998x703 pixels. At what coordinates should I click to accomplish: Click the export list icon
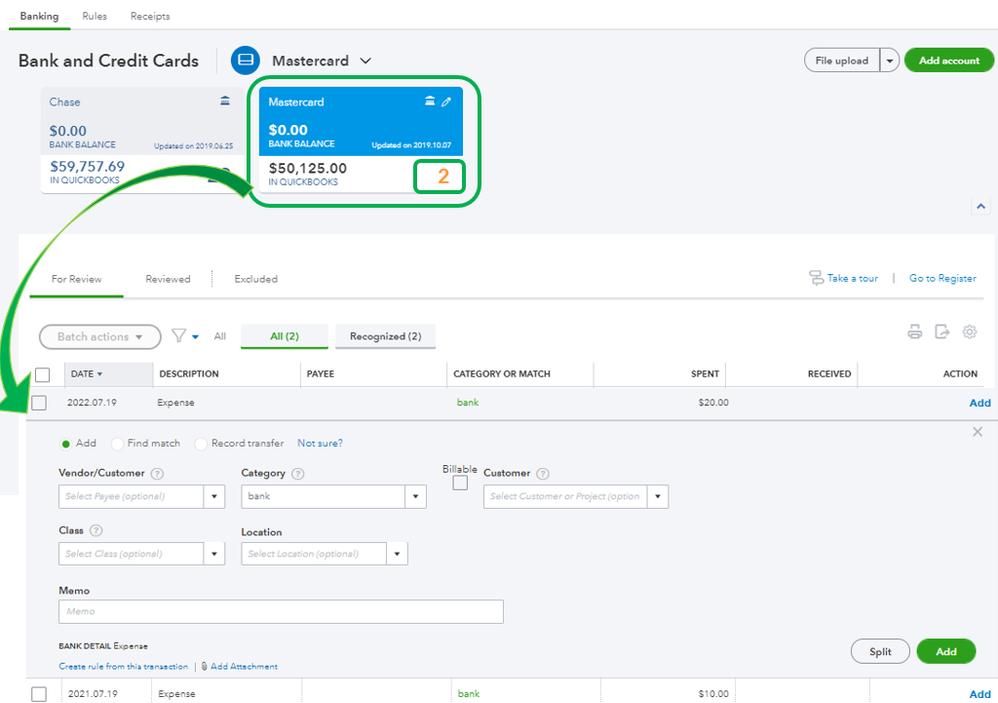pos(942,331)
